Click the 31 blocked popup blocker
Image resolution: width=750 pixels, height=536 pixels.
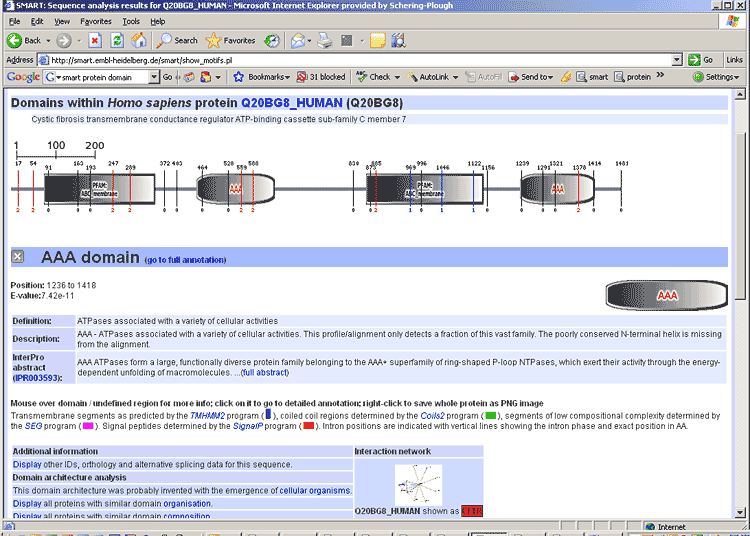click(x=321, y=77)
